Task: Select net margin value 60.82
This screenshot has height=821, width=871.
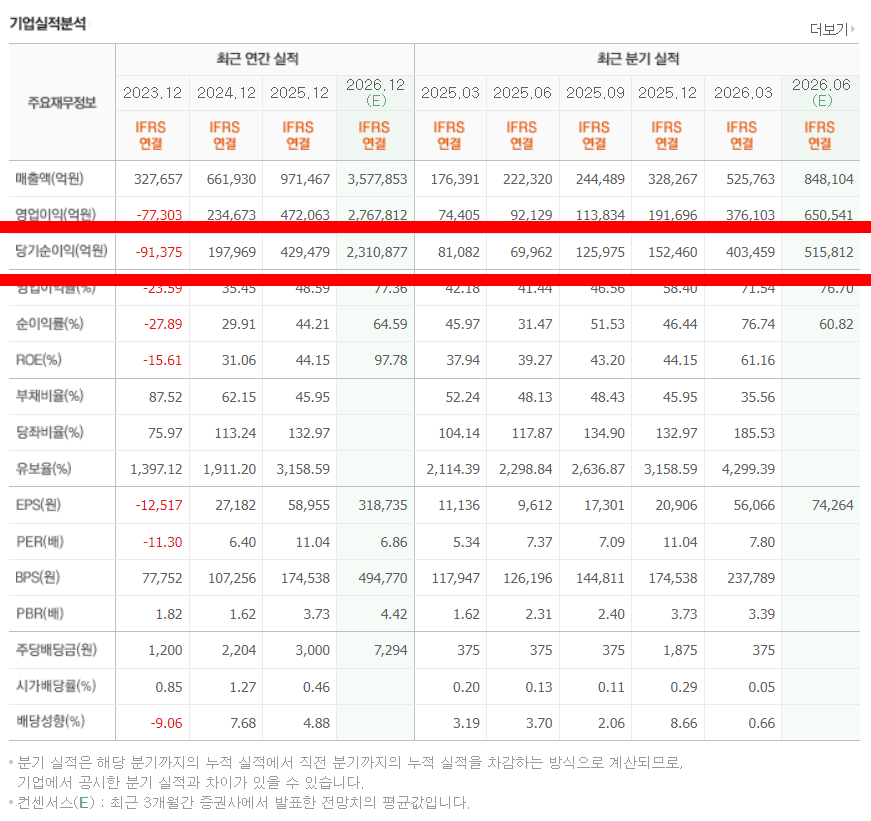Action: pos(836,324)
